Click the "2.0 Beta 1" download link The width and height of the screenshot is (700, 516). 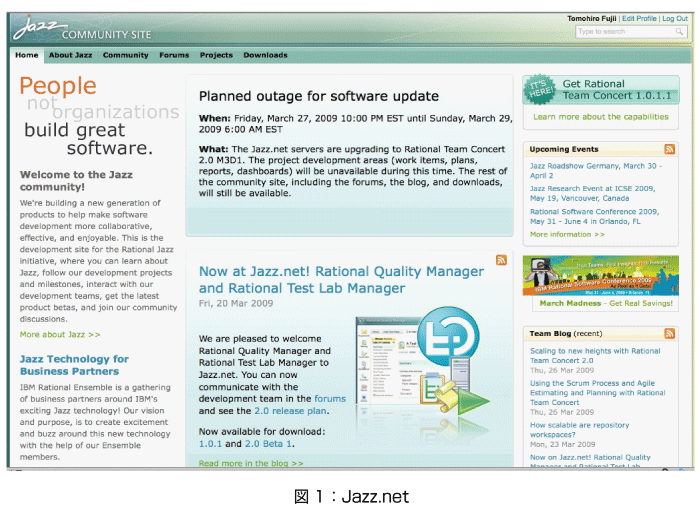[x=268, y=444]
